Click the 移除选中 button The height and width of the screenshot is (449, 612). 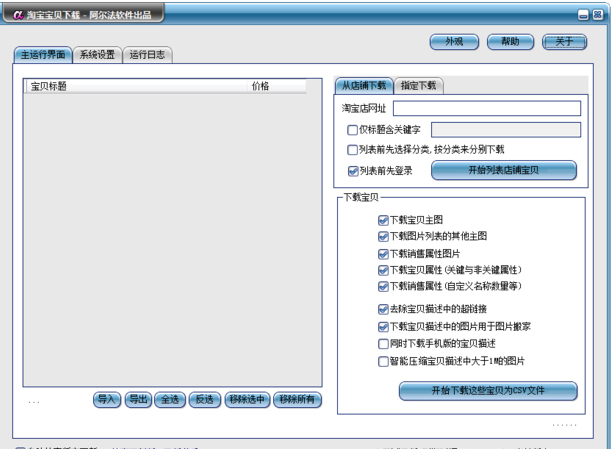tap(247, 400)
